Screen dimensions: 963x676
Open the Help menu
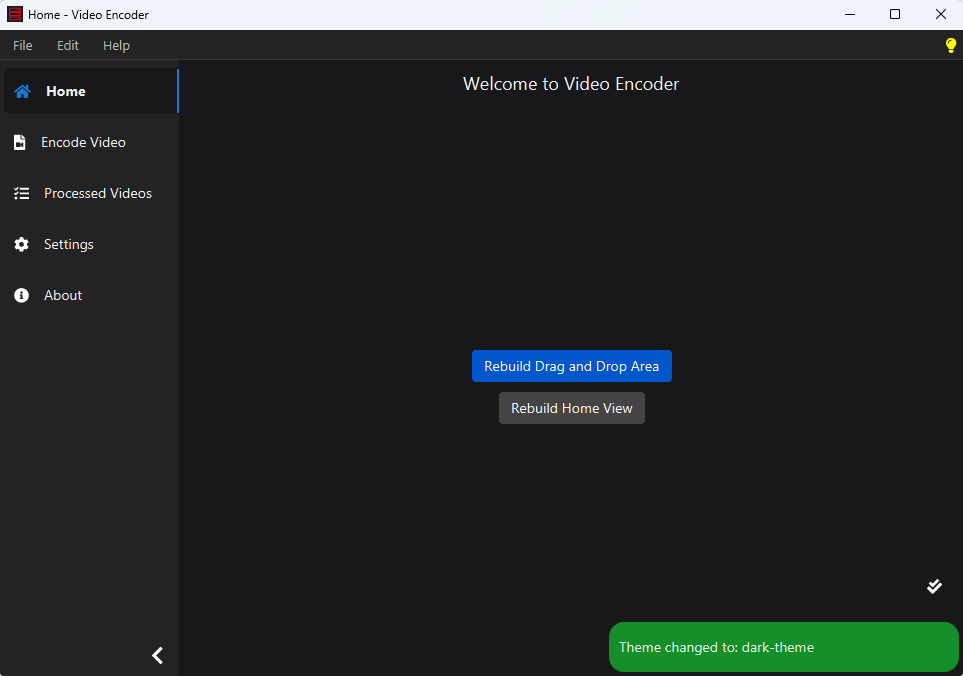tap(116, 45)
